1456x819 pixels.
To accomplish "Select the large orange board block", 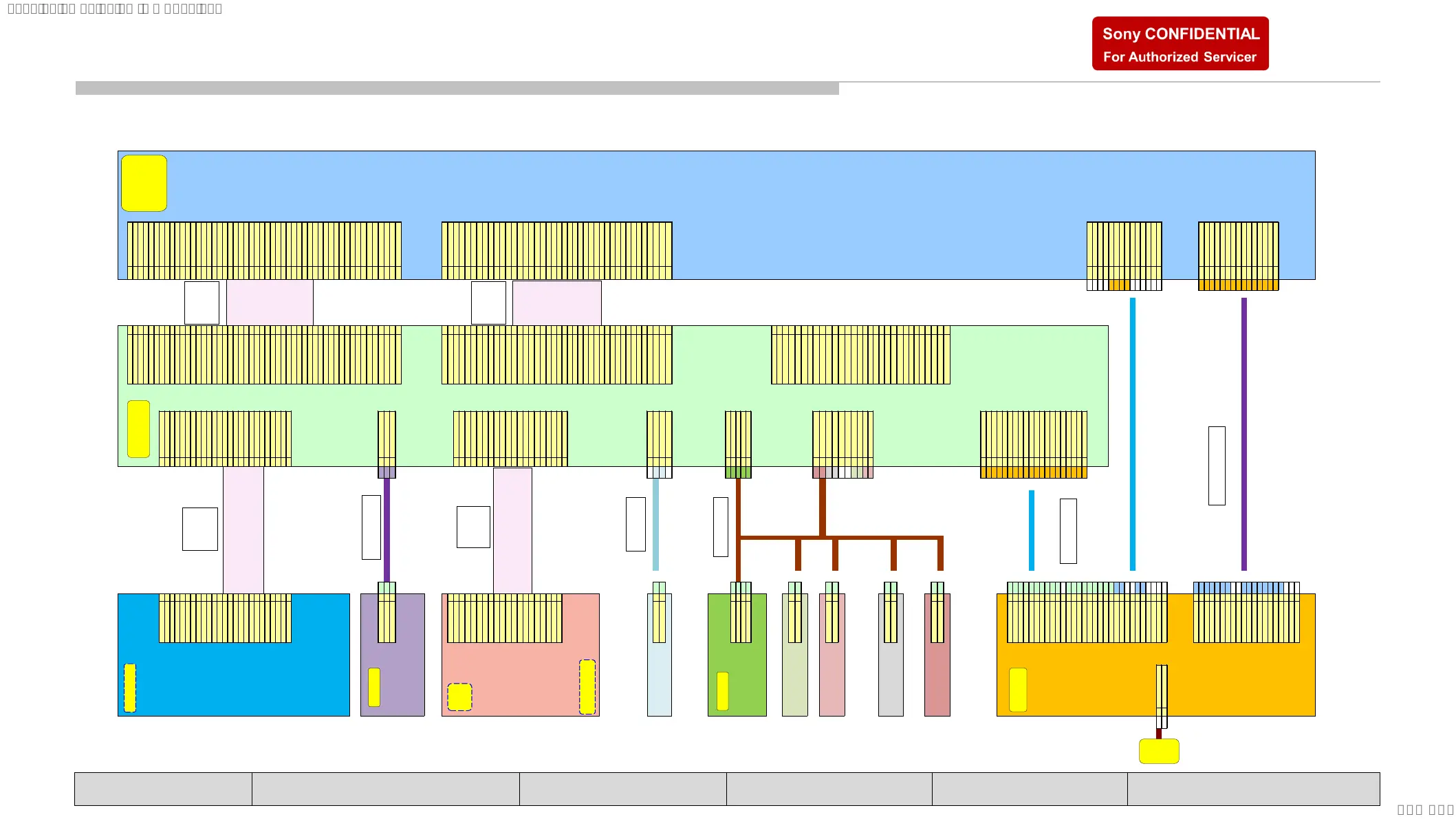I will pyautogui.click(x=1155, y=655).
